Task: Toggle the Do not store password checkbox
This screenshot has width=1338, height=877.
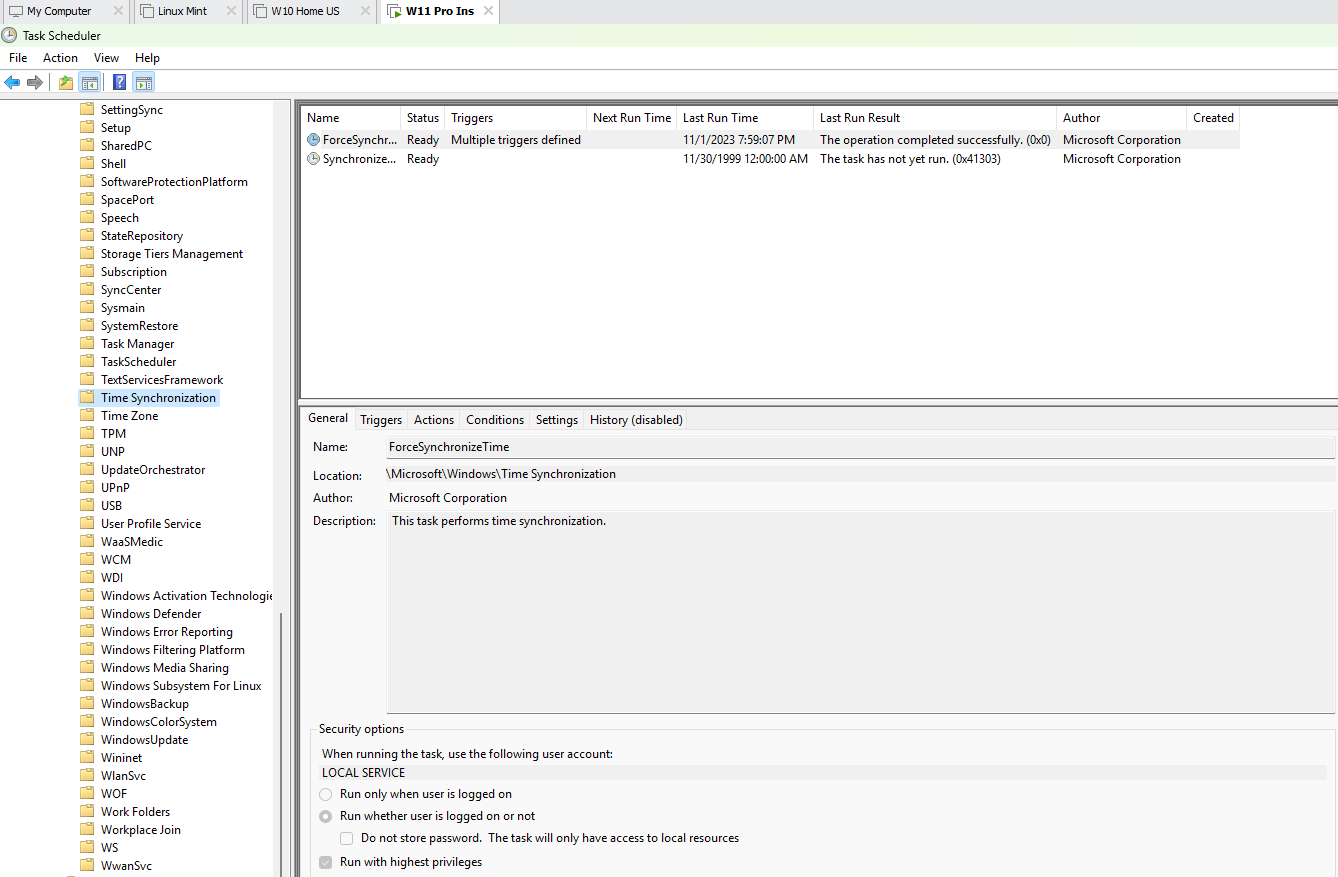Action: [x=346, y=838]
